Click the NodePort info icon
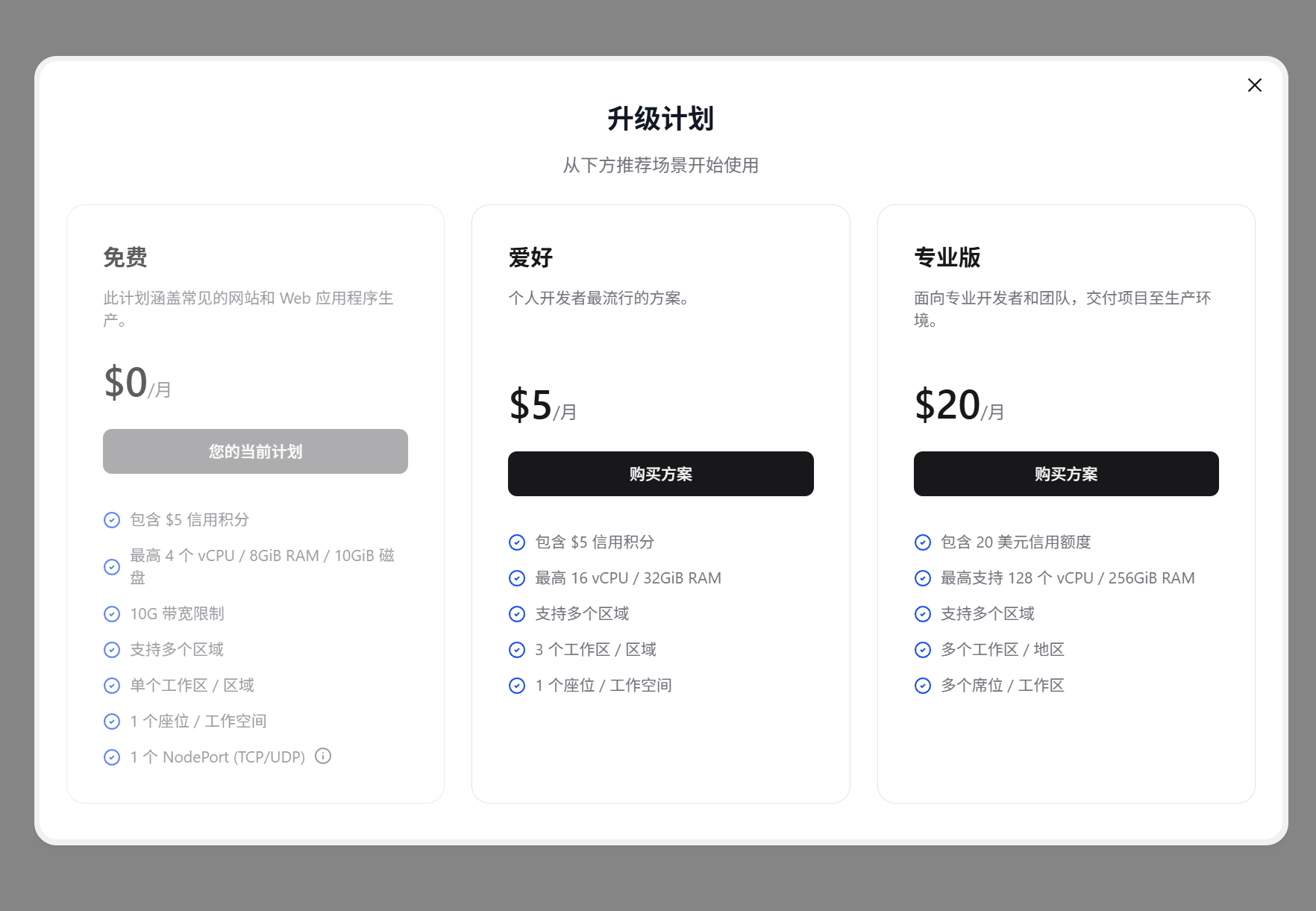1316x911 pixels. coord(323,756)
